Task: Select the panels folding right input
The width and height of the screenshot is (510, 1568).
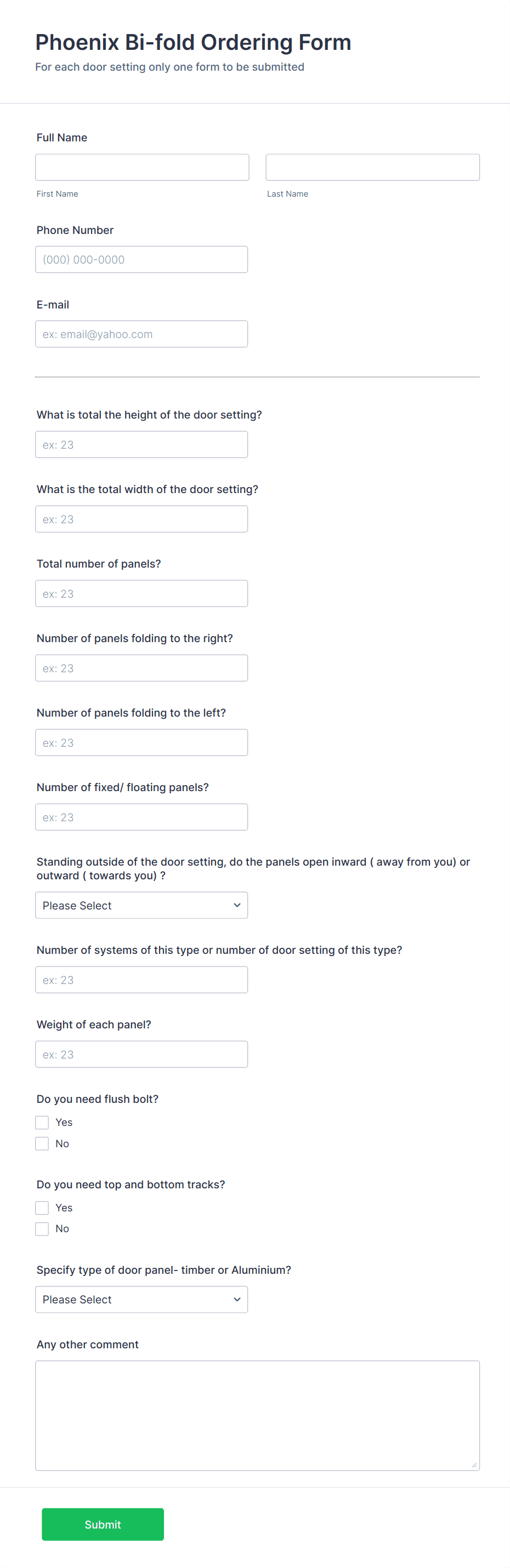Action: [141, 668]
